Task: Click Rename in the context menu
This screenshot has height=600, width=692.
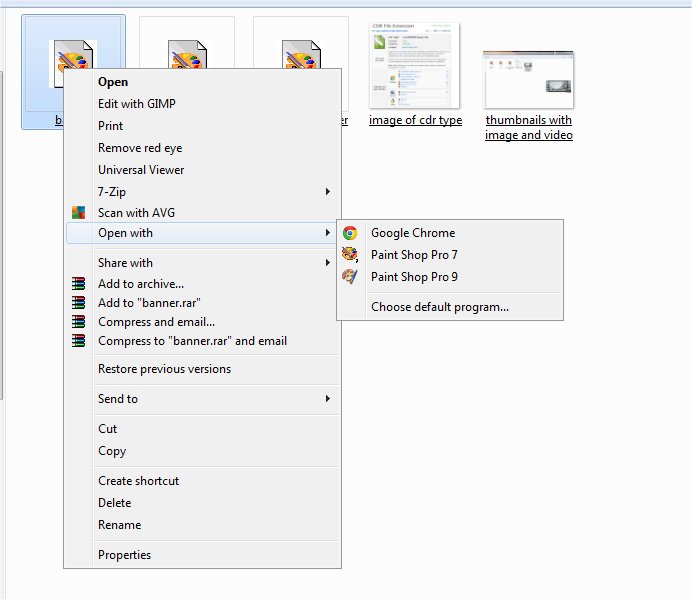Action: click(x=119, y=525)
